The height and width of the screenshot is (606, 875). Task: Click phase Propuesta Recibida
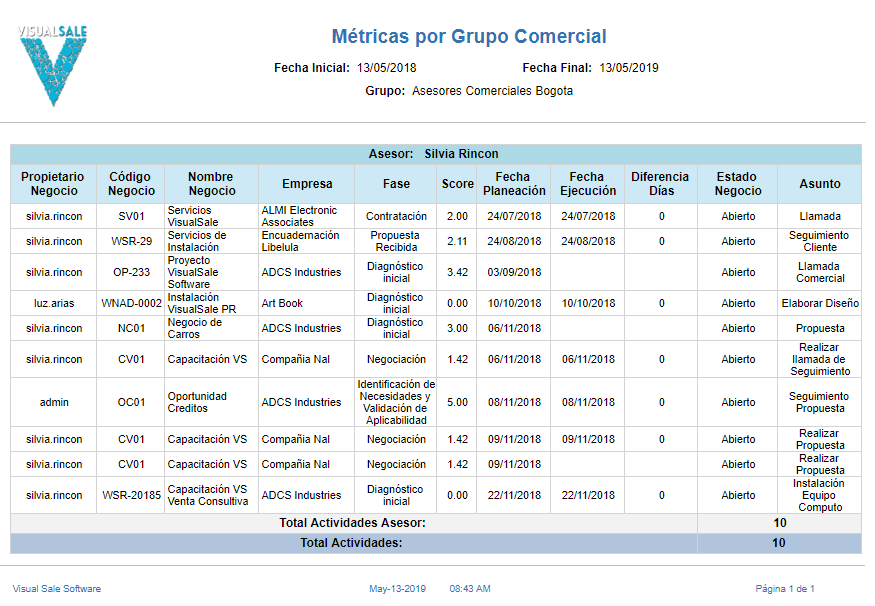[x=396, y=242]
